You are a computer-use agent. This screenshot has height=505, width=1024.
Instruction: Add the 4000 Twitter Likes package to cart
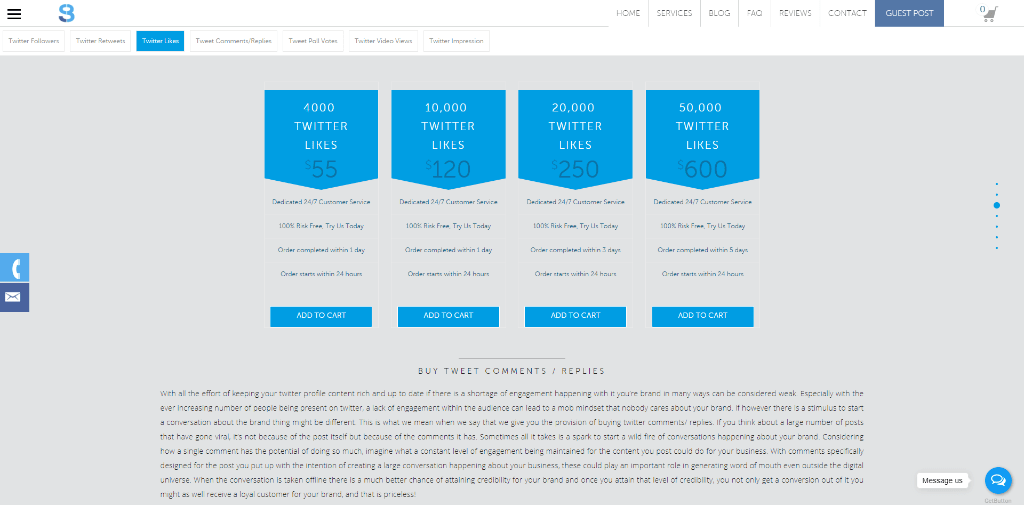coord(321,316)
